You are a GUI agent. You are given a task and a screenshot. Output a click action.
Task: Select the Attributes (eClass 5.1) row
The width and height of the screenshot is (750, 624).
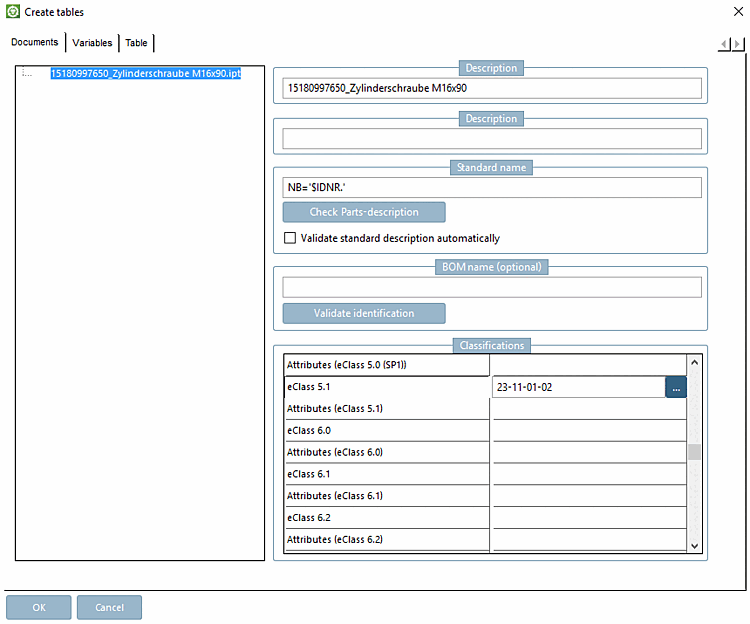coord(387,409)
